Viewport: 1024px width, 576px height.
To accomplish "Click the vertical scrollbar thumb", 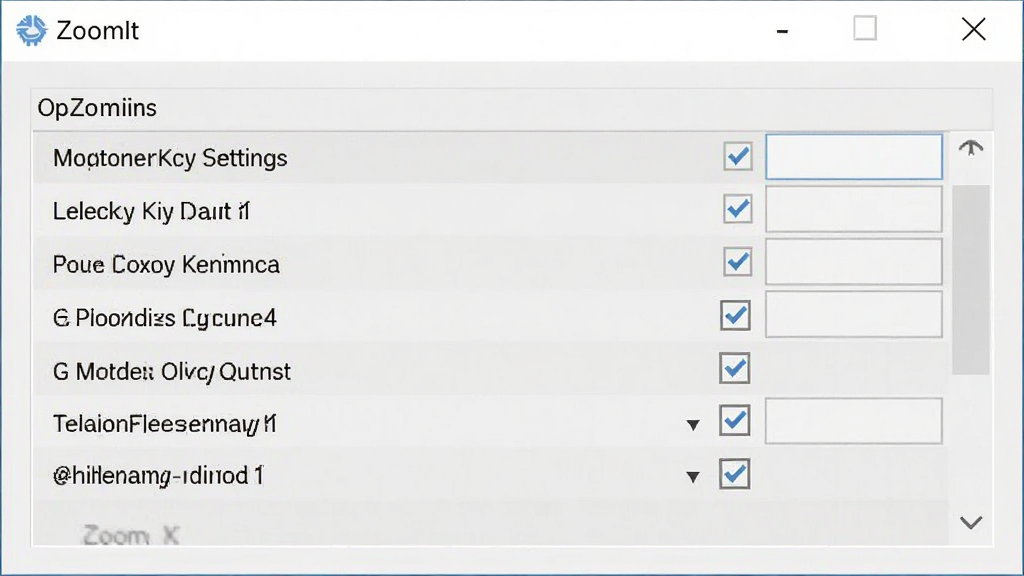I will coord(971,280).
